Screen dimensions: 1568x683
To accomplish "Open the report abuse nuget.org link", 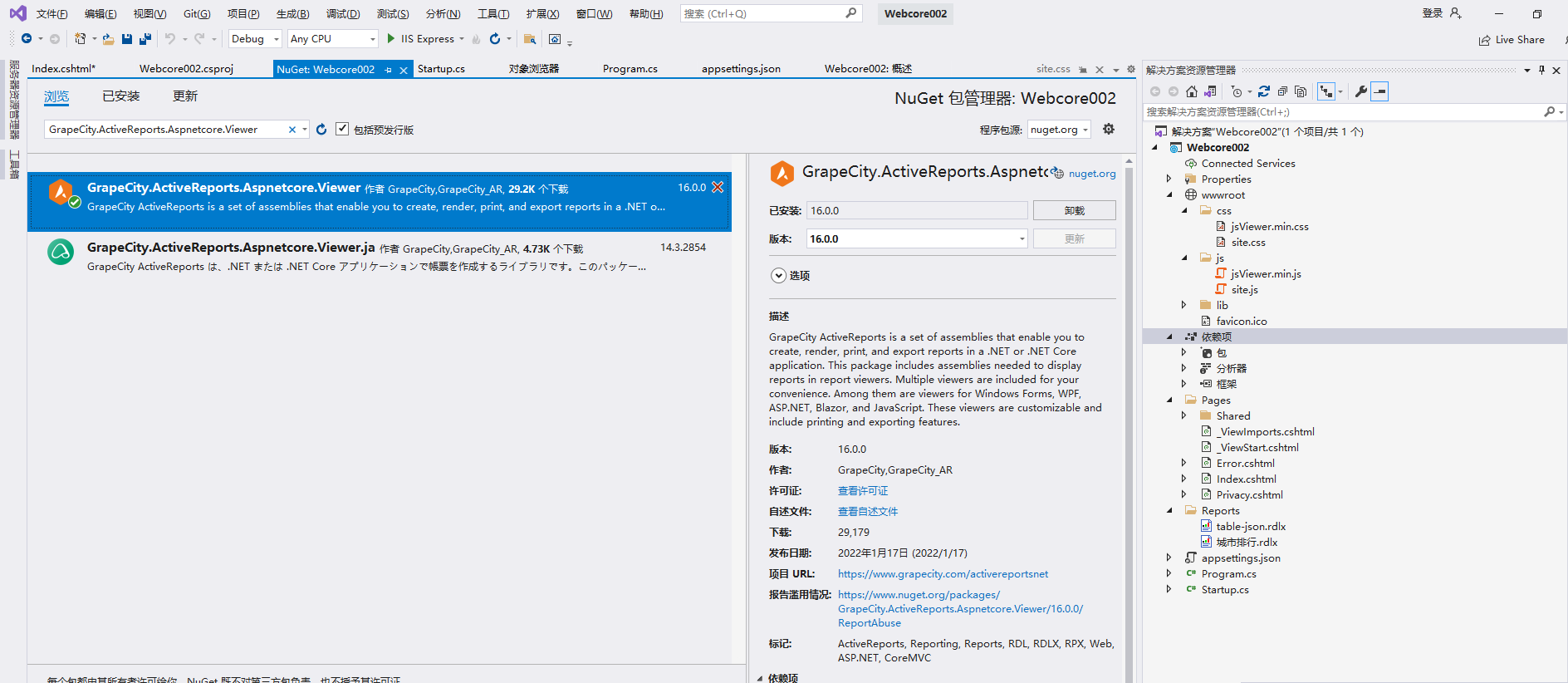I will [960, 609].
